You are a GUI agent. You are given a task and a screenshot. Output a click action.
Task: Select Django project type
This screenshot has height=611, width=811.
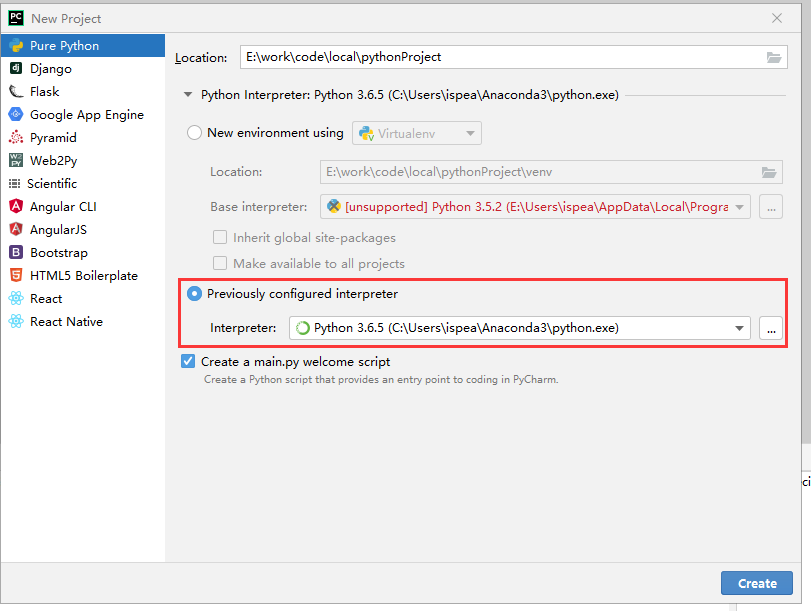pos(83,68)
